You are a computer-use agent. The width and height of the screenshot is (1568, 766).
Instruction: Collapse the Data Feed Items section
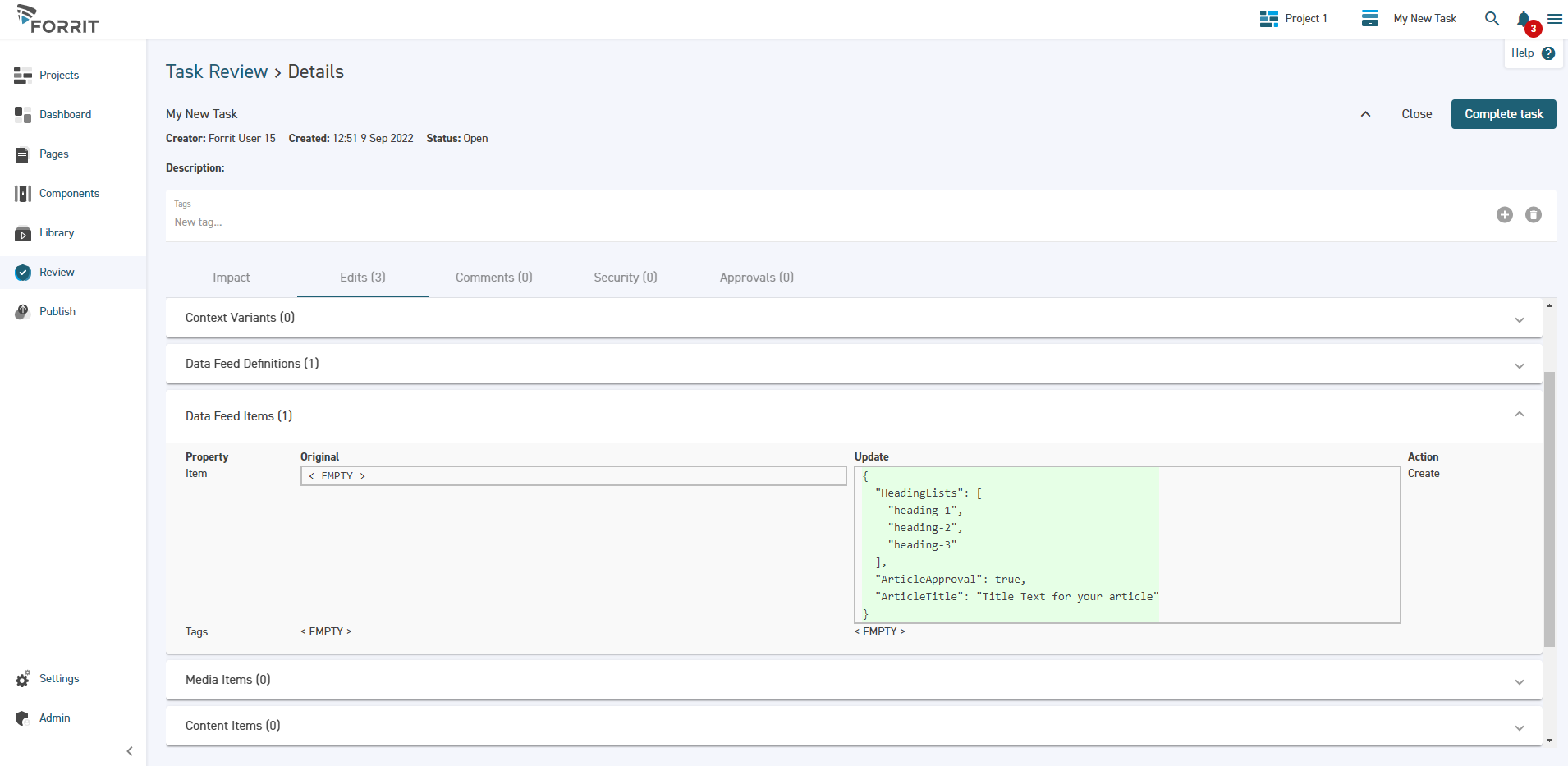point(1518,415)
